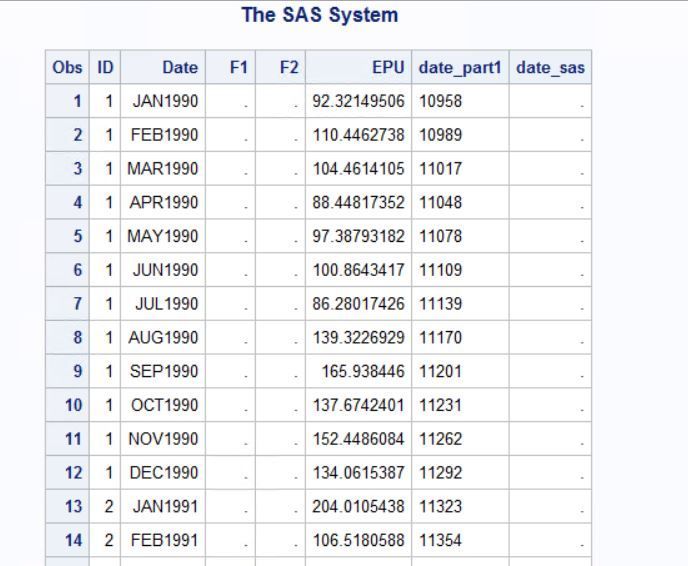This screenshot has height=566, width=688.
Task: Select the NOV1990 date cell
Action: (x=163, y=439)
